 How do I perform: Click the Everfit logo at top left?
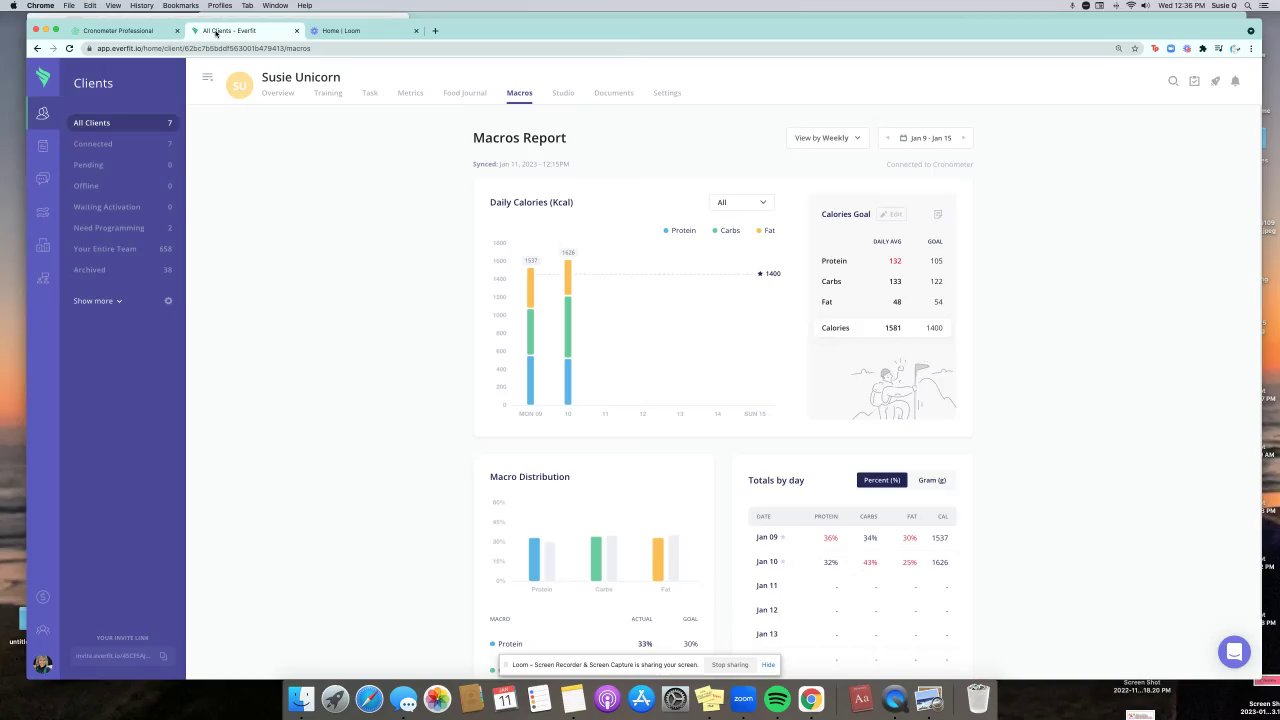point(42,77)
